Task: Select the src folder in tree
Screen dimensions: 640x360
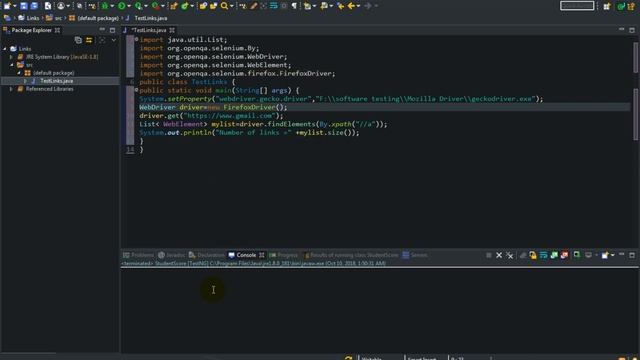Action: point(29,65)
